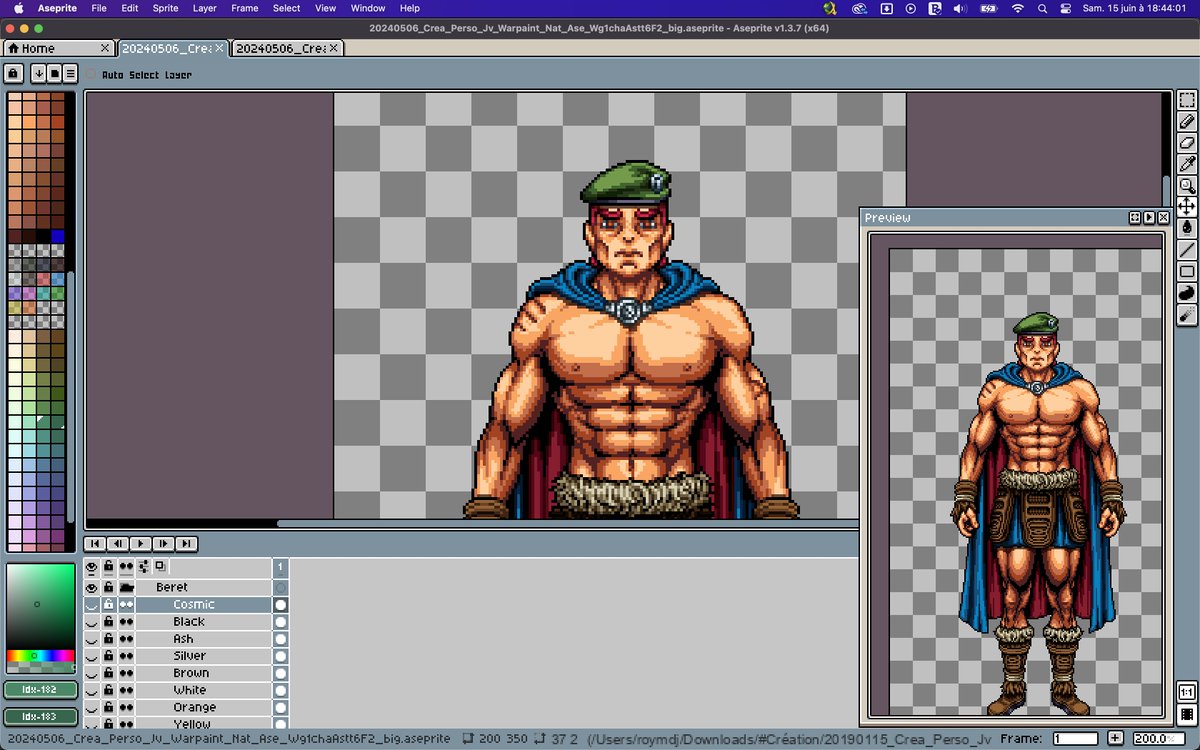Toggle onion skin icon in timeline header
Image resolution: width=1200 pixels, height=750 pixels.
[x=160, y=566]
